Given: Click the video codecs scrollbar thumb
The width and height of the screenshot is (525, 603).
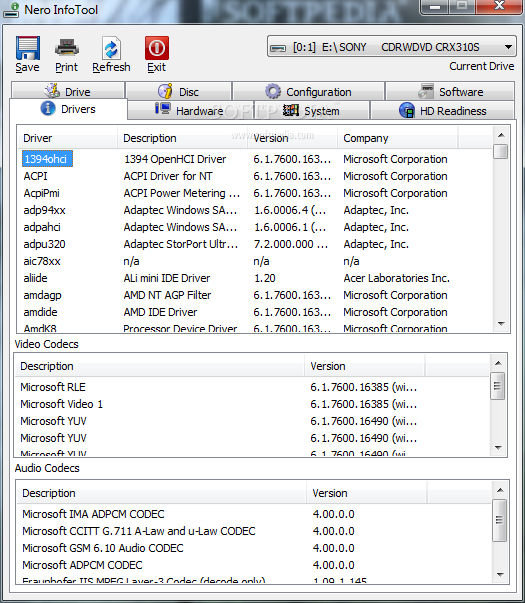Looking at the screenshot, I should coord(498,386).
